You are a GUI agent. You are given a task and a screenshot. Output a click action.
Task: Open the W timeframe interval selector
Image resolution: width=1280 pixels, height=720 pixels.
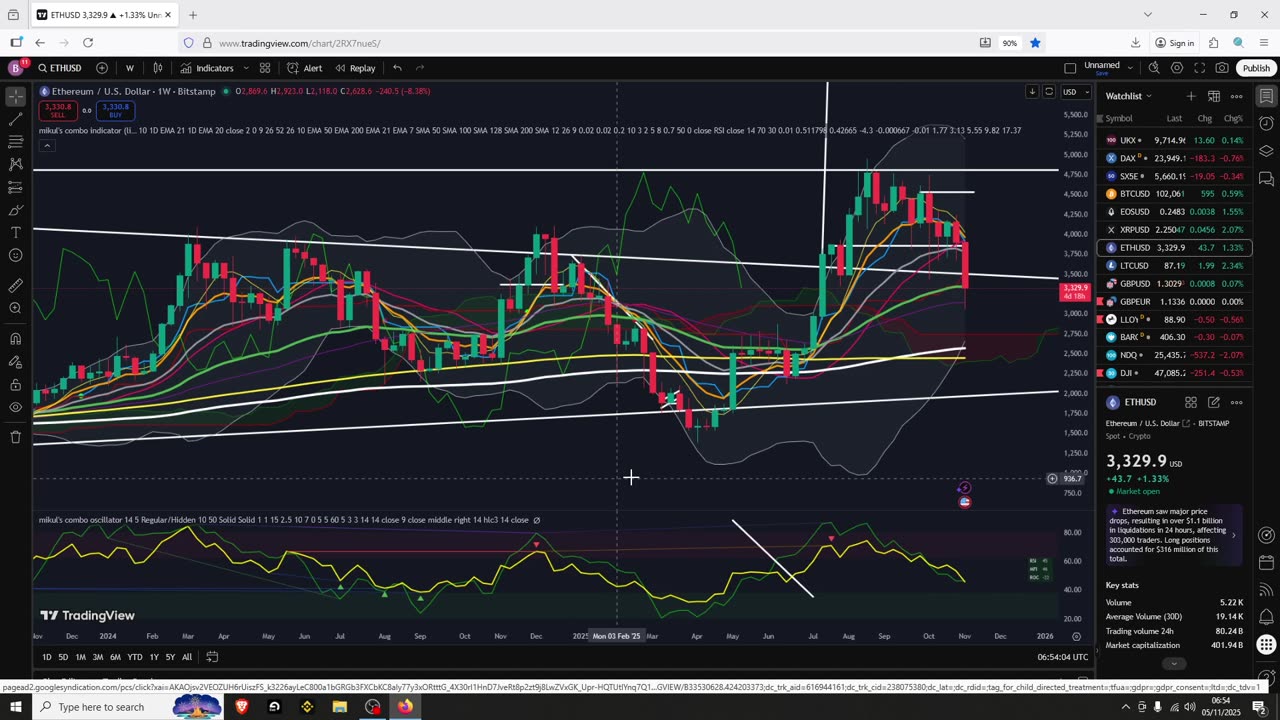(129, 68)
